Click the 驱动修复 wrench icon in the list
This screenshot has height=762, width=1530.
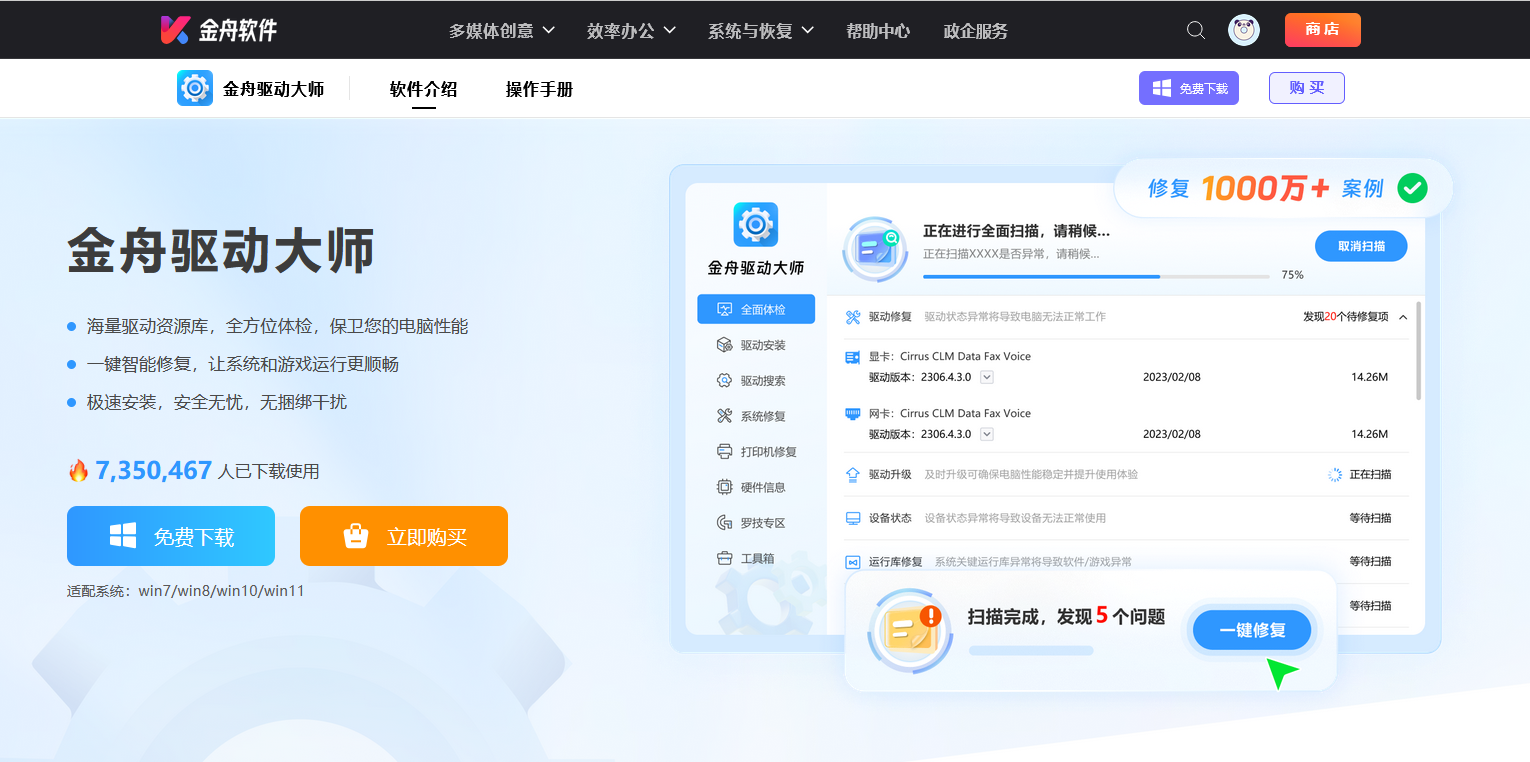(853, 317)
